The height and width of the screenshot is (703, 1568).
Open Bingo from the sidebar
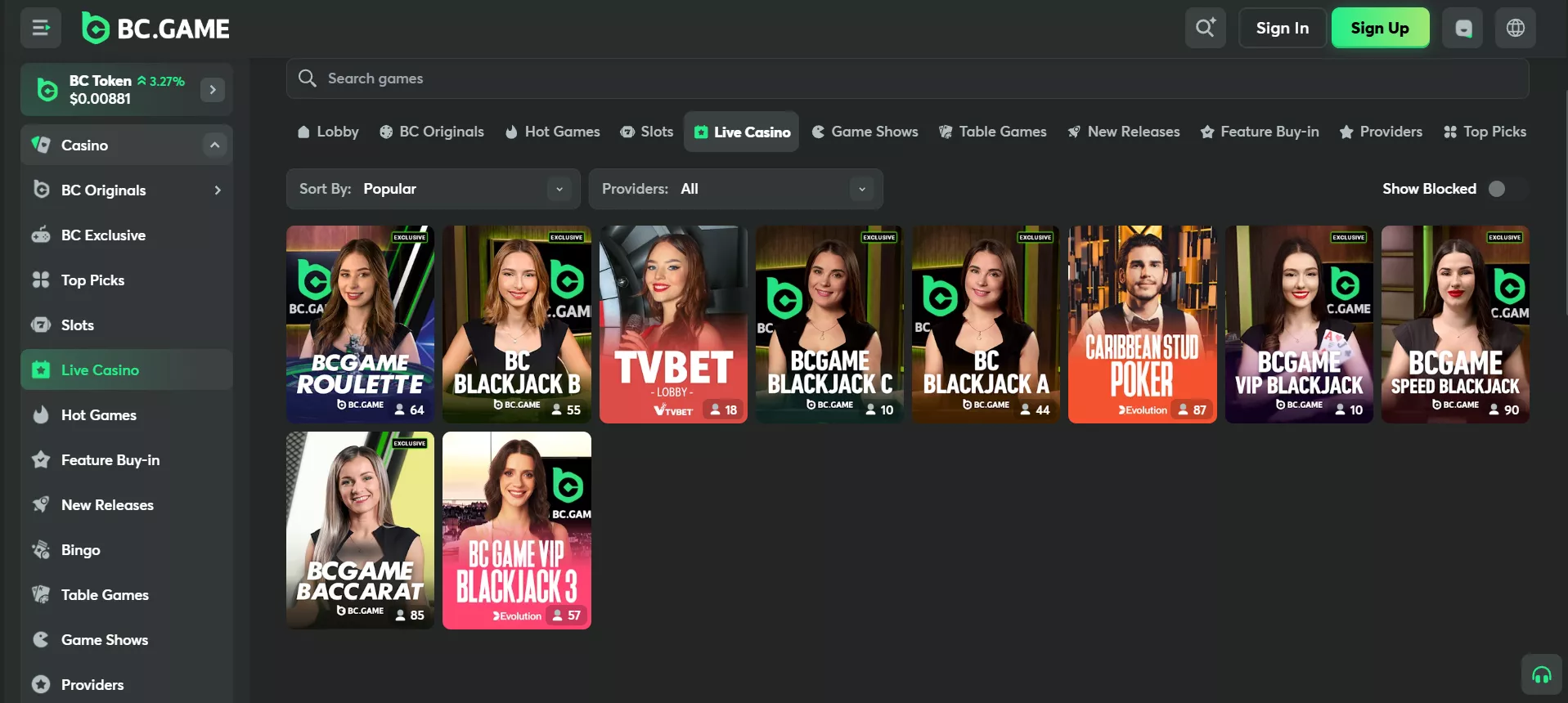80,550
